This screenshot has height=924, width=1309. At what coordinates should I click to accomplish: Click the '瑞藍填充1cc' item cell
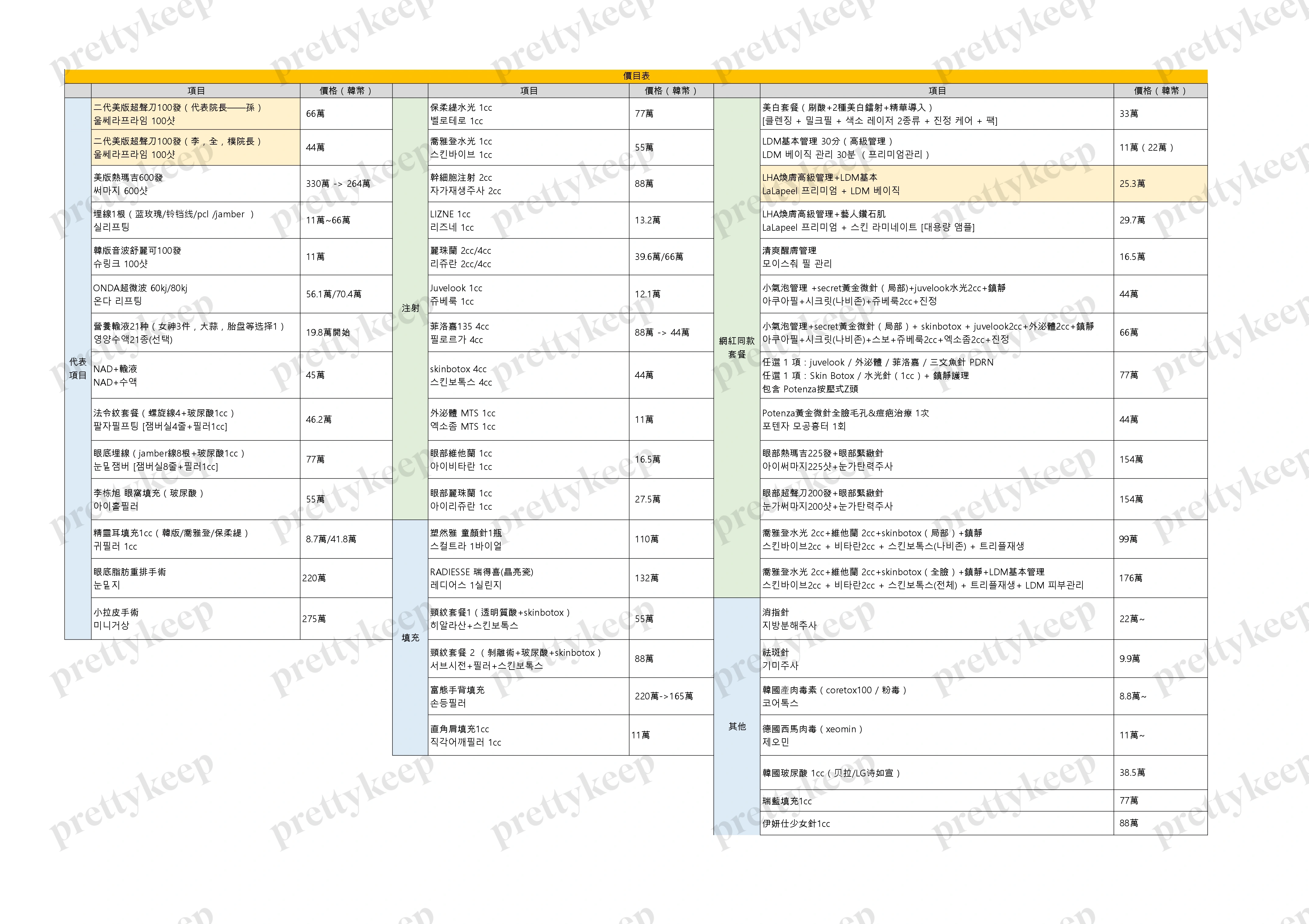(937, 801)
